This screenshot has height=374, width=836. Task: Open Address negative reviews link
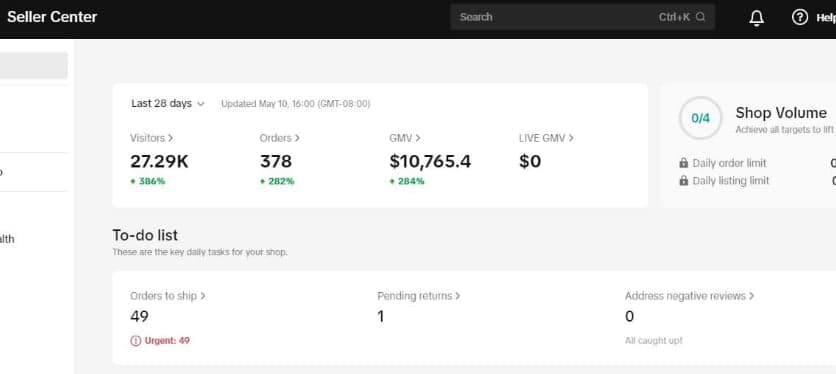point(689,296)
